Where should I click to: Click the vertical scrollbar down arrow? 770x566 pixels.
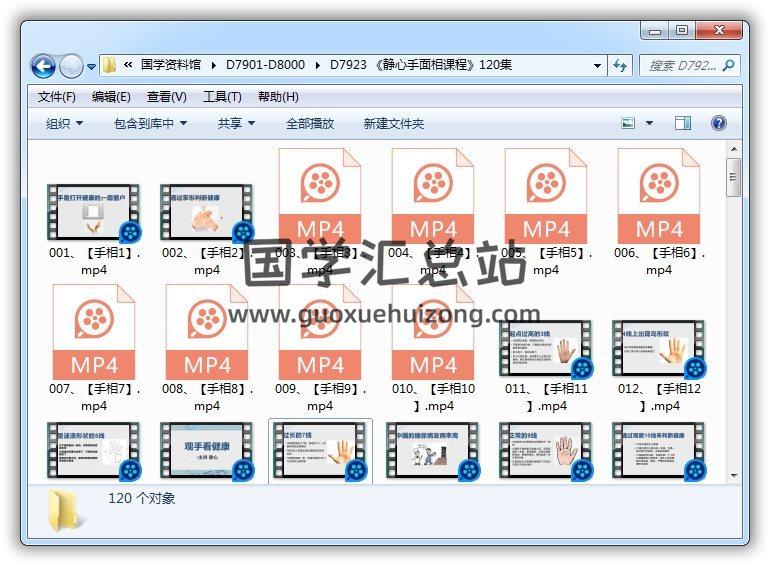tap(734, 474)
